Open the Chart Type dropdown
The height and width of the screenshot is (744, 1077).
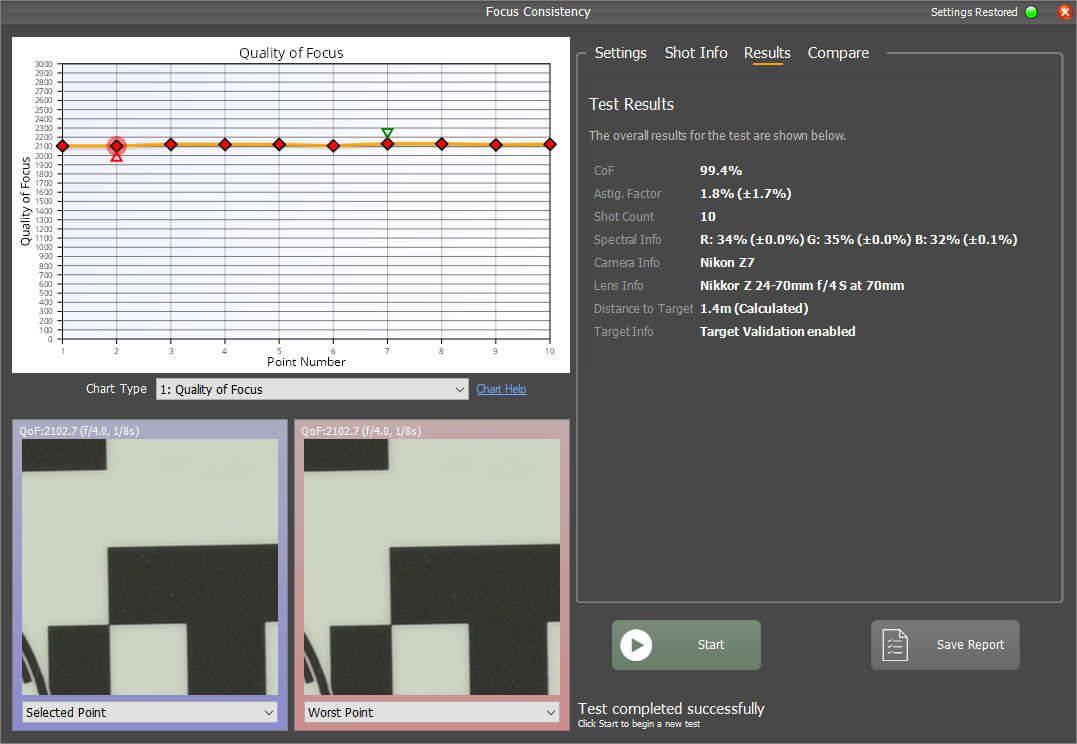coord(312,390)
